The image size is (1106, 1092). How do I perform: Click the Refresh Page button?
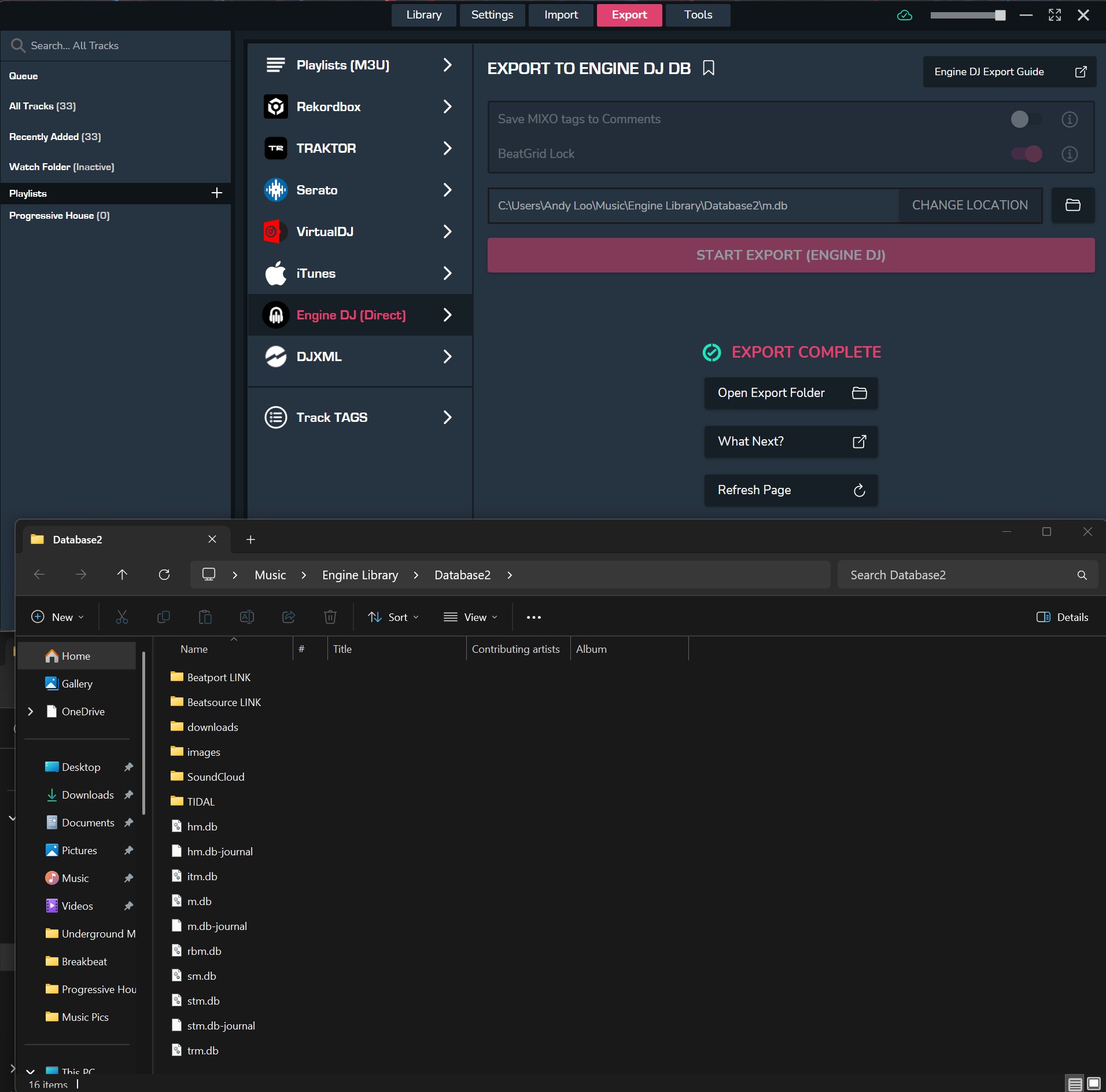[x=791, y=490]
